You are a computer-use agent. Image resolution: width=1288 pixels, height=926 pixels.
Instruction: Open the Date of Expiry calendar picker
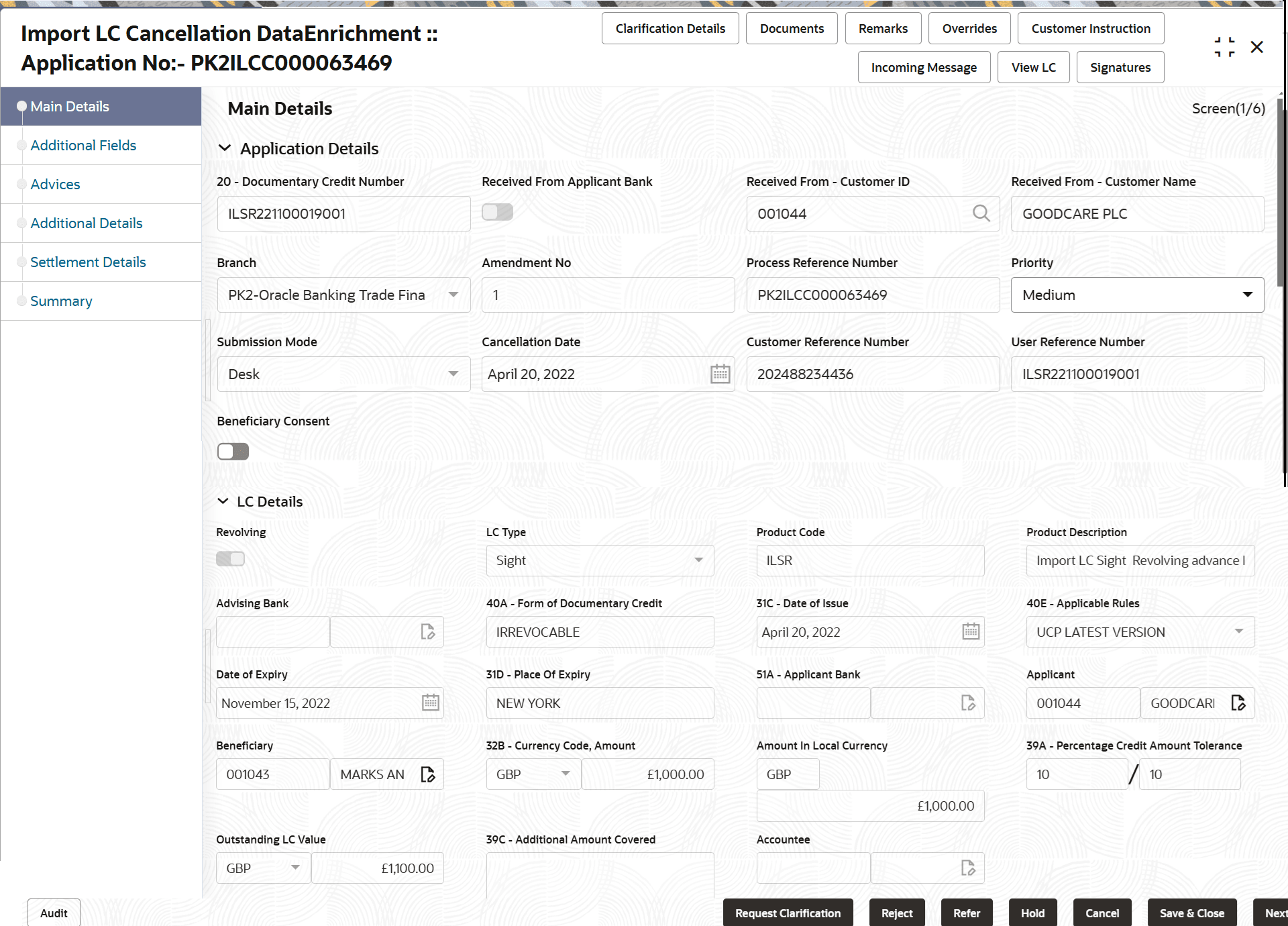[430, 703]
